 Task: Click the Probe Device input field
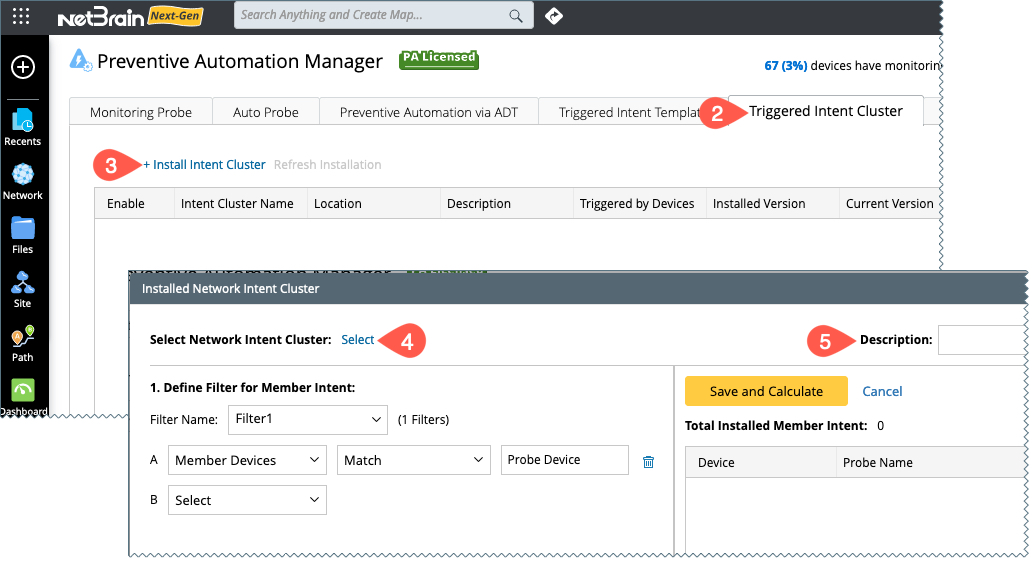coord(564,460)
